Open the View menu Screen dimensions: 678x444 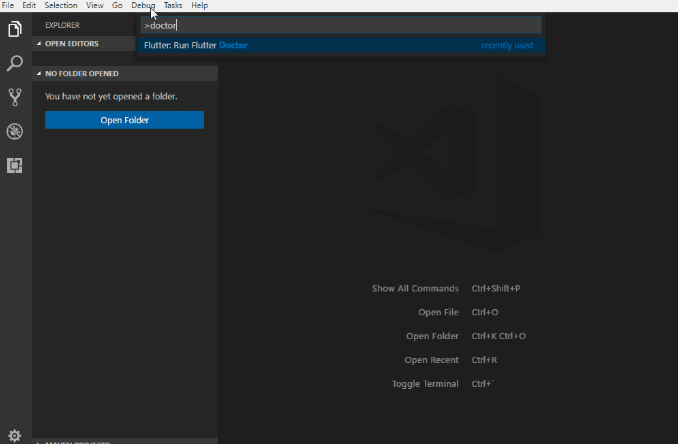click(x=95, y=5)
